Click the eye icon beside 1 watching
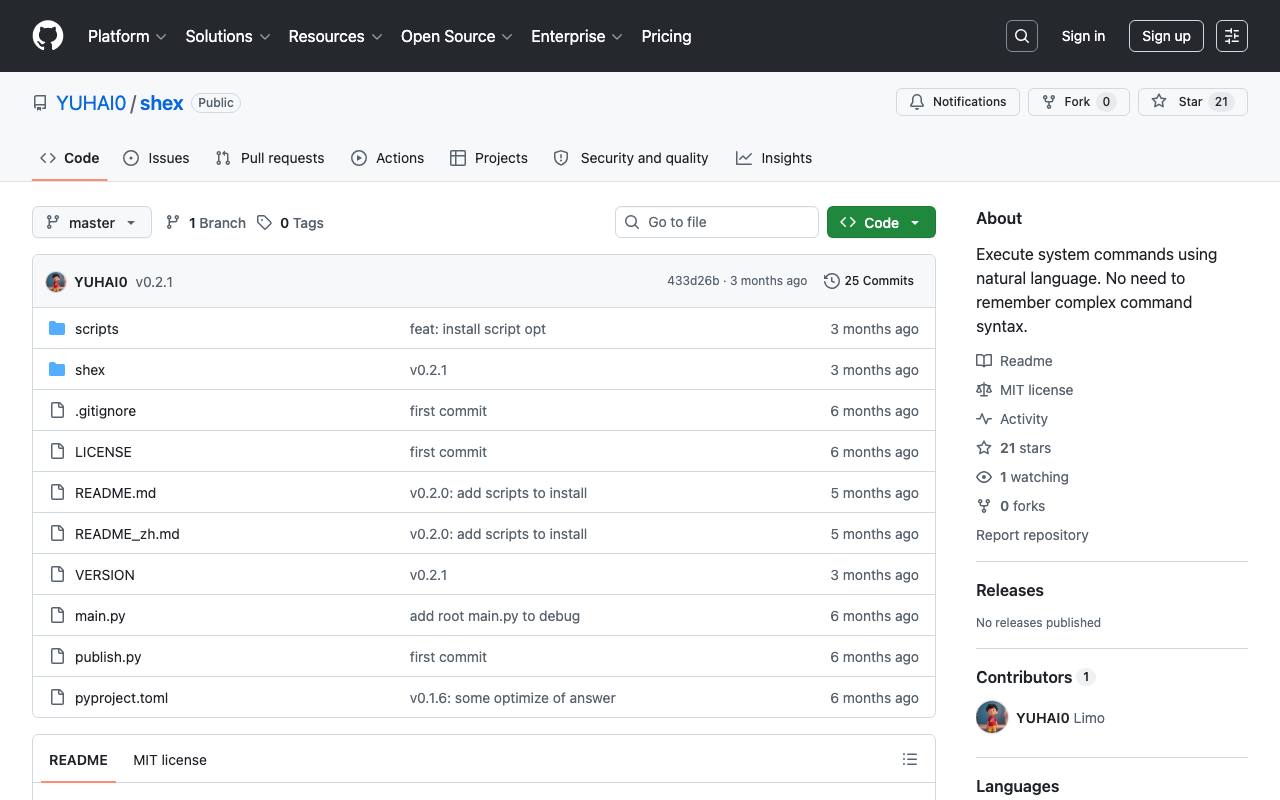Screen dimensions: 1280x800 (x=984, y=477)
